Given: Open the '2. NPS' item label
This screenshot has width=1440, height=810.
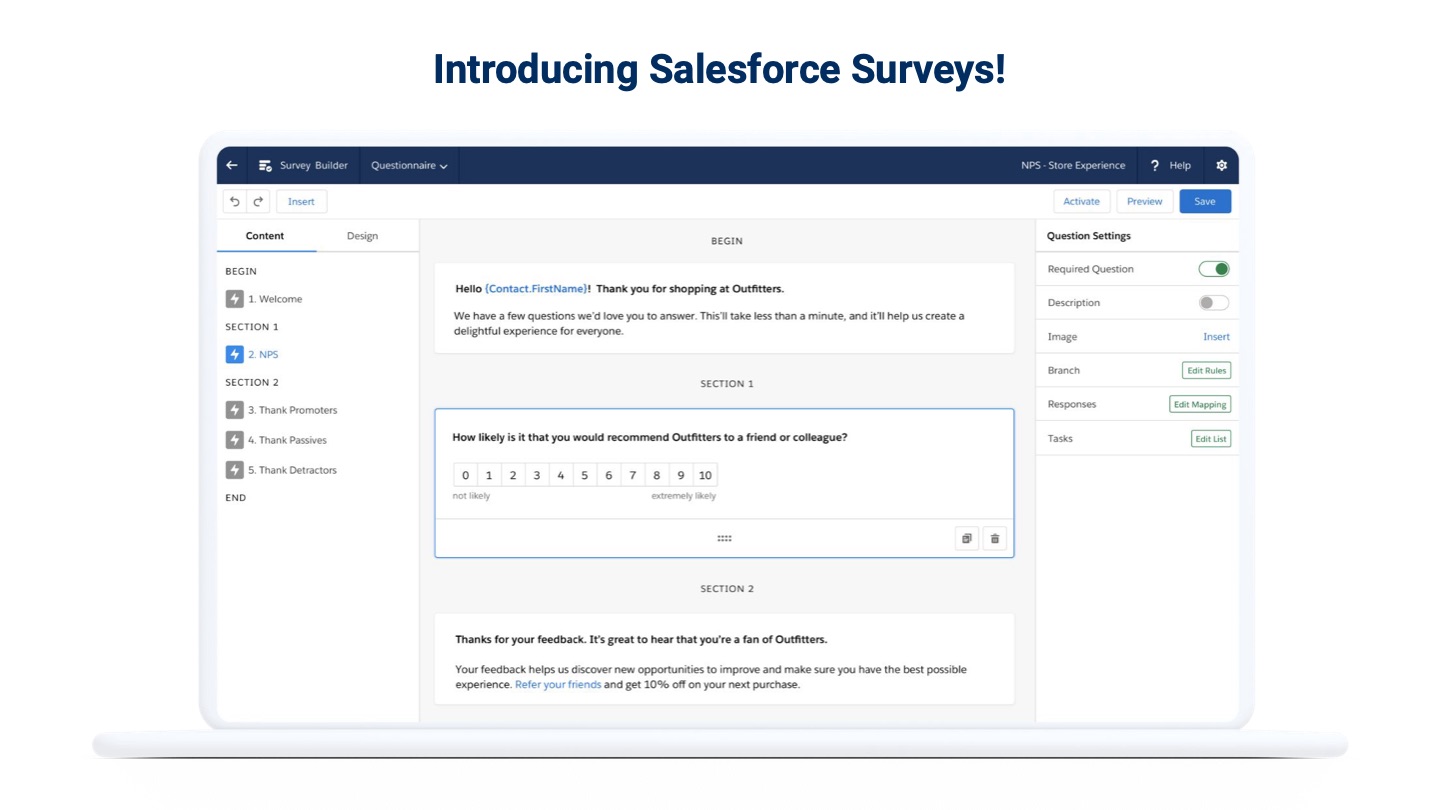Looking at the screenshot, I should (263, 354).
